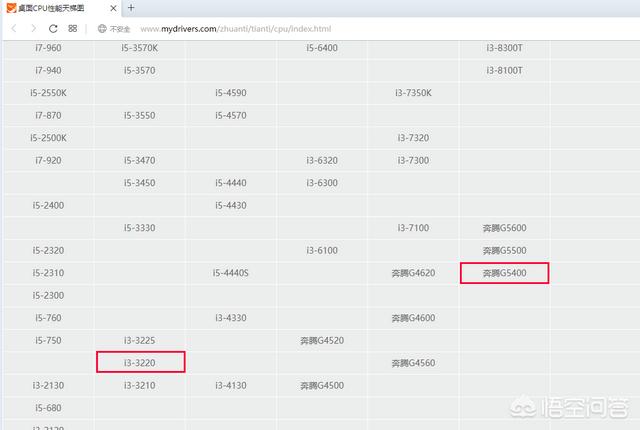Click cell i7-960
Viewport: 640px width, 430px height.
click(48, 48)
